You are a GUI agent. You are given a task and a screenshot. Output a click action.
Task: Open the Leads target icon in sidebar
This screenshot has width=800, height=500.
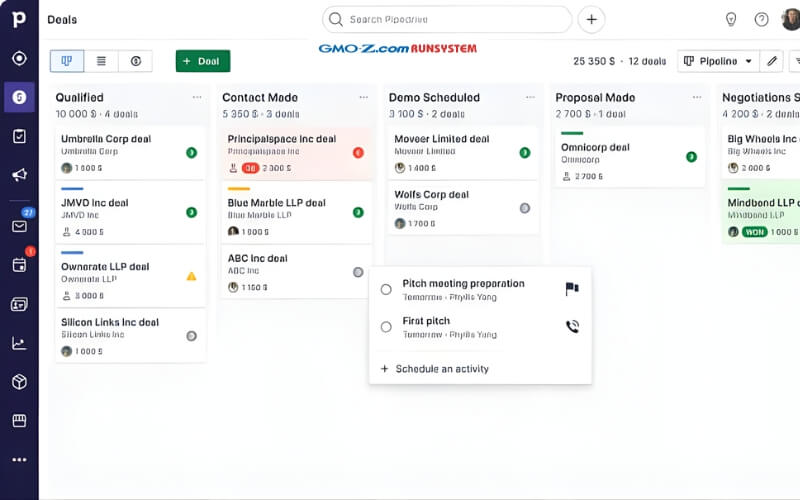pos(19,58)
